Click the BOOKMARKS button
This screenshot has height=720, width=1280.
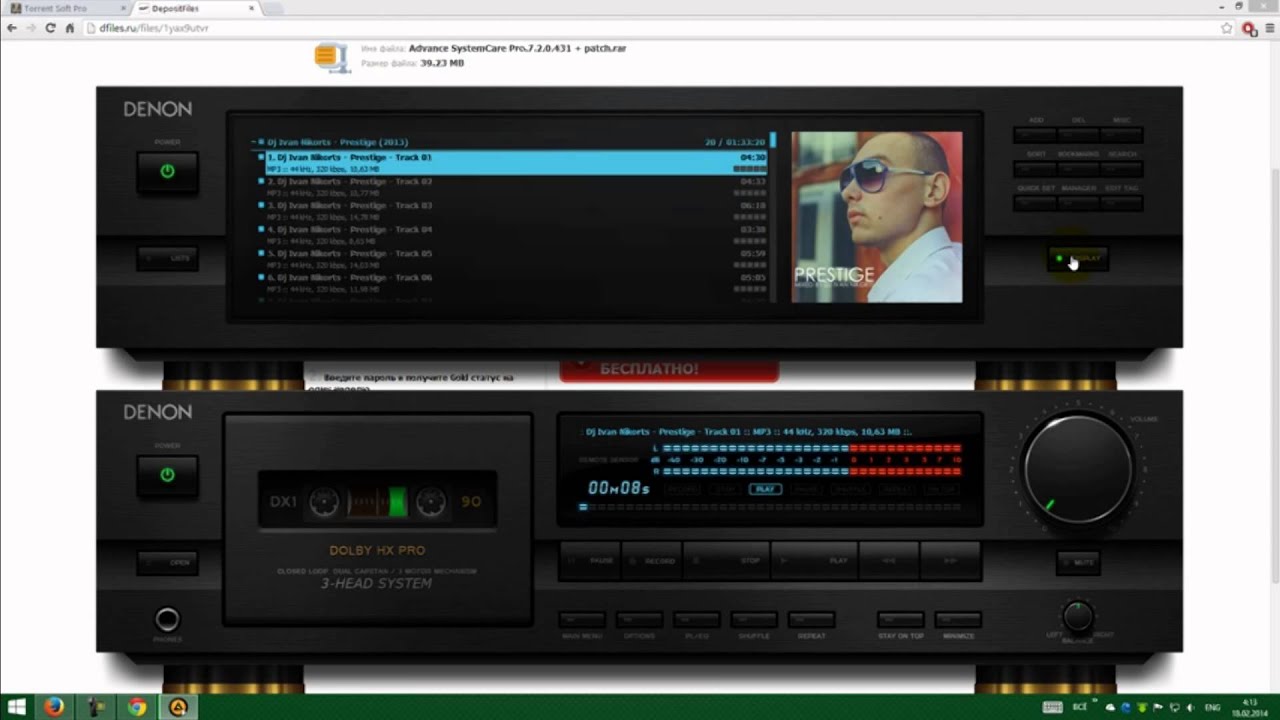[1078, 169]
